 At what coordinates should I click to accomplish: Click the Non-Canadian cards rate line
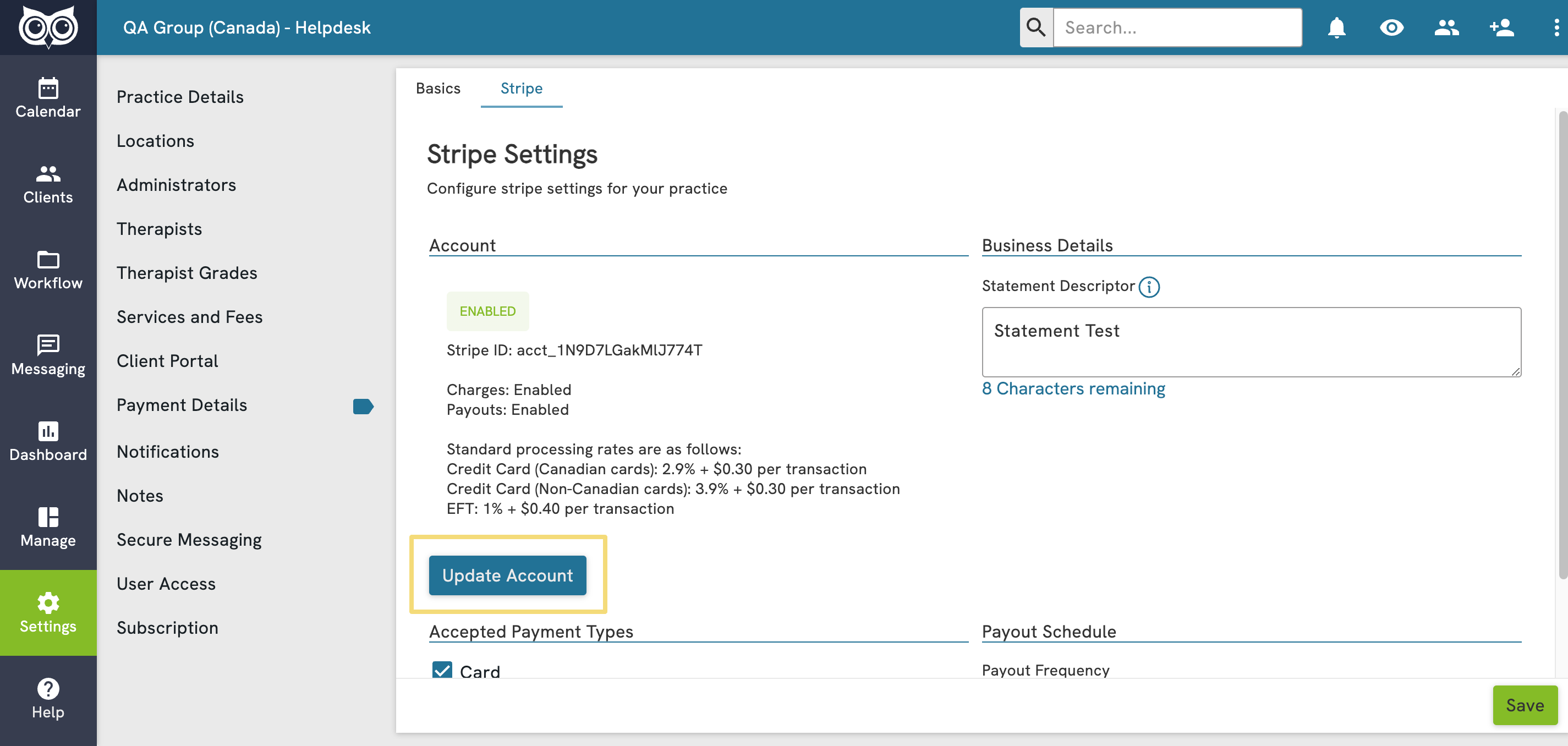point(673,489)
